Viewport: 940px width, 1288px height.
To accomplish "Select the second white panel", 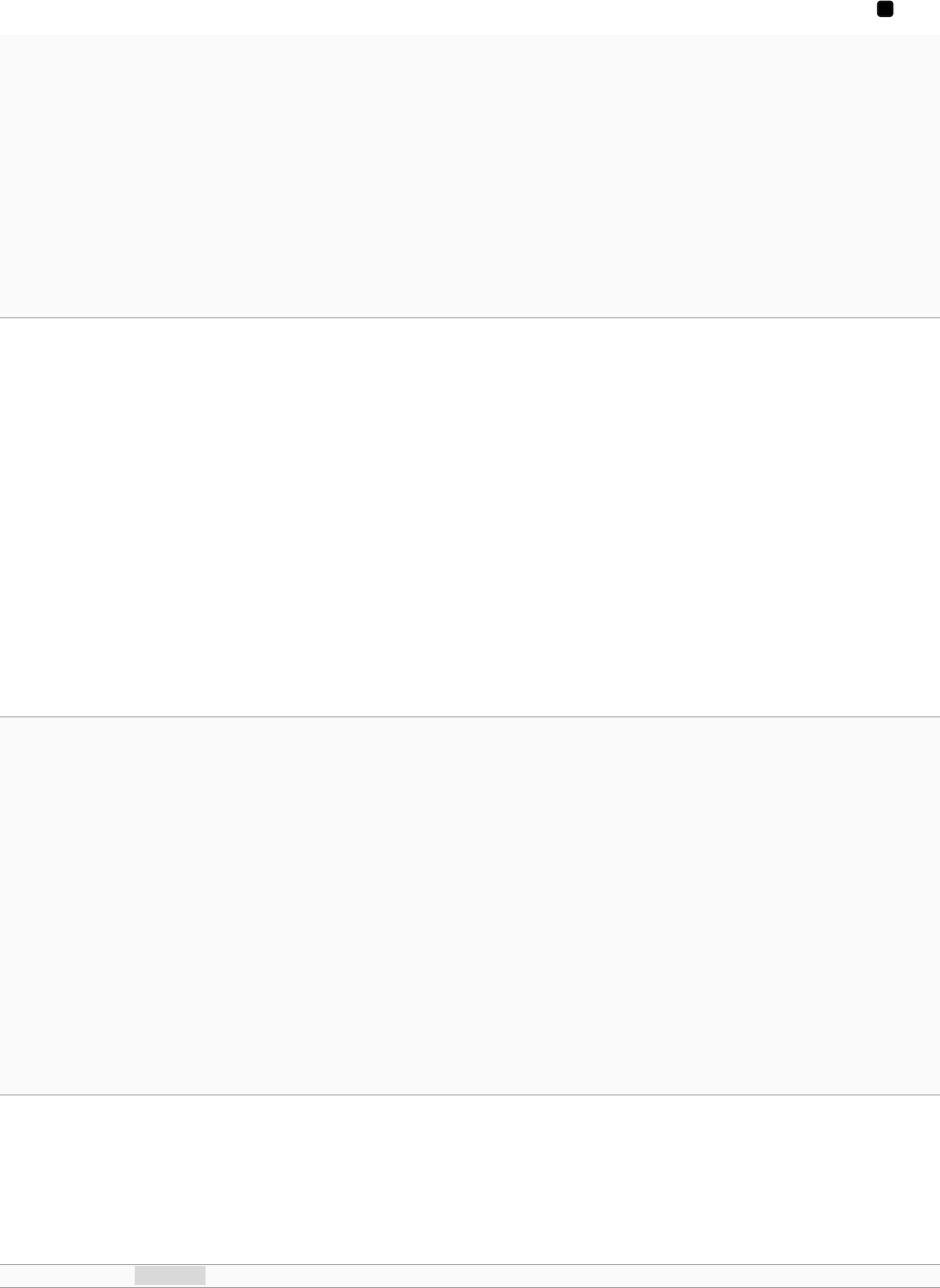I will [x=470, y=517].
